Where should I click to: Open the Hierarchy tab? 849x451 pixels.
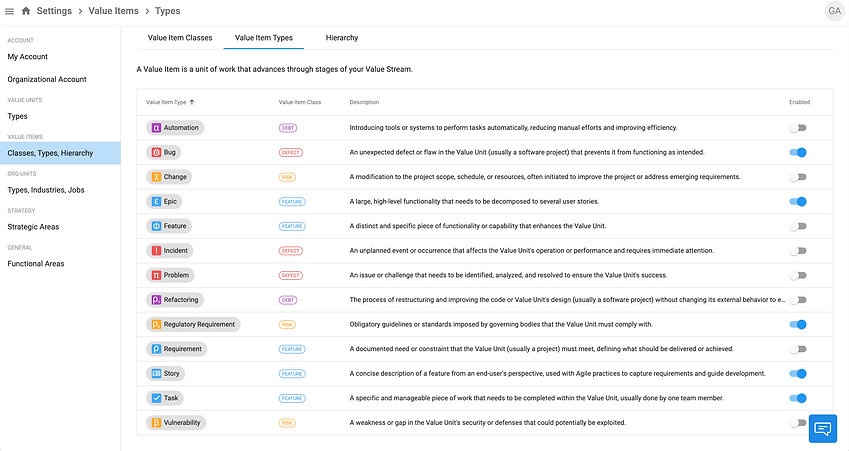[x=342, y=38]
